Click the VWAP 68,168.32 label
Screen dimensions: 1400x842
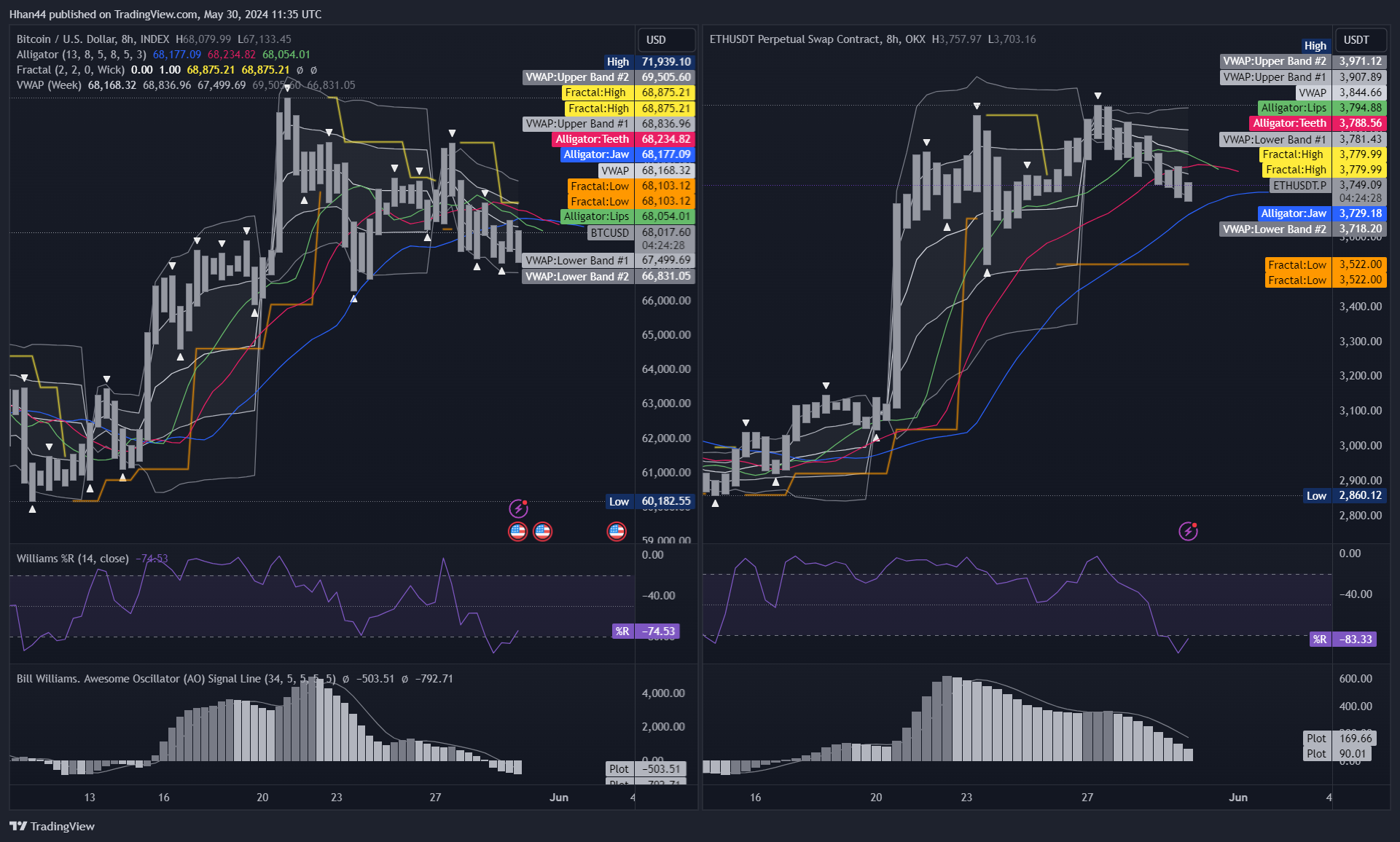pyautogui.click(x=646, y=170)
